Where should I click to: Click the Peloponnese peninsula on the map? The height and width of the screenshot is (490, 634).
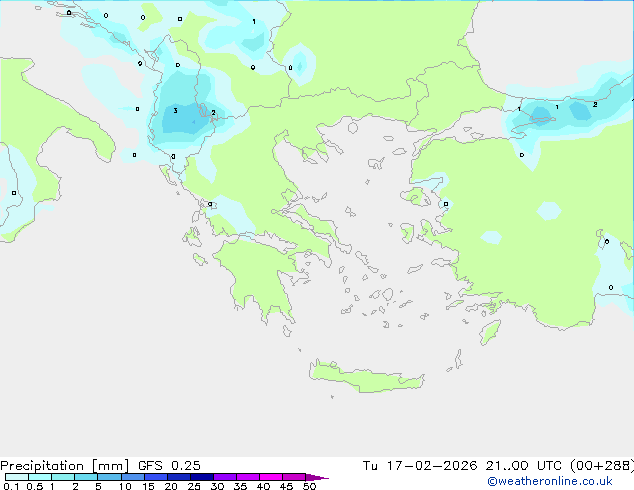[261, 275]
